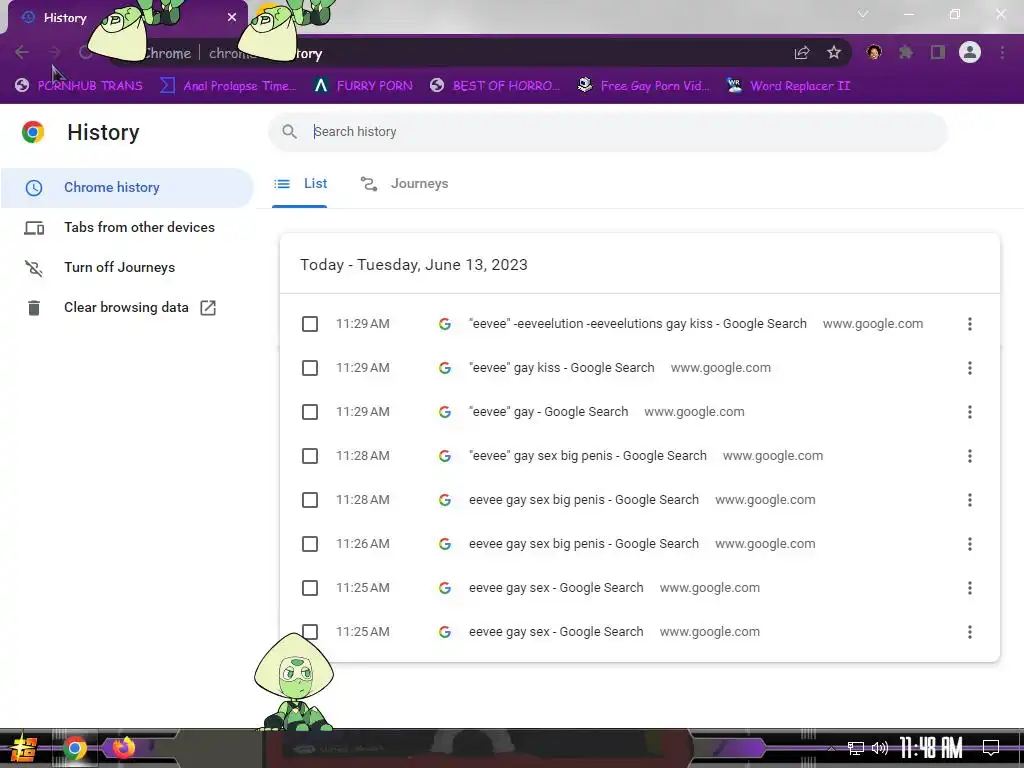Image resolution: width=1024 pixels, height=768 pixels.
Task: Select Chrome history in the sidebar
Action: coord(127,188)
